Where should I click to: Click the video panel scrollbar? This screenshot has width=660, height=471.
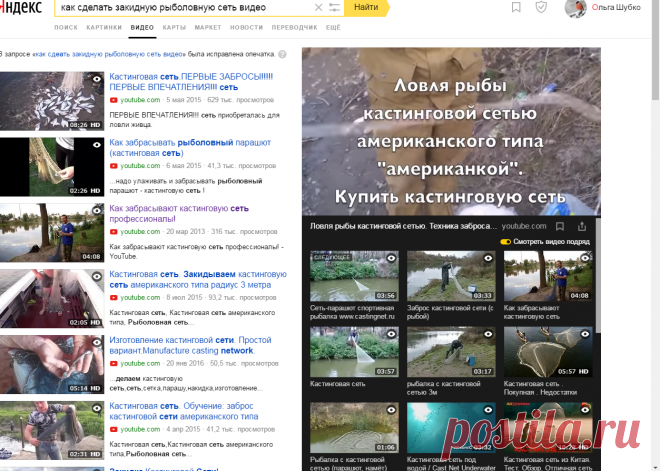pos(598,276)
